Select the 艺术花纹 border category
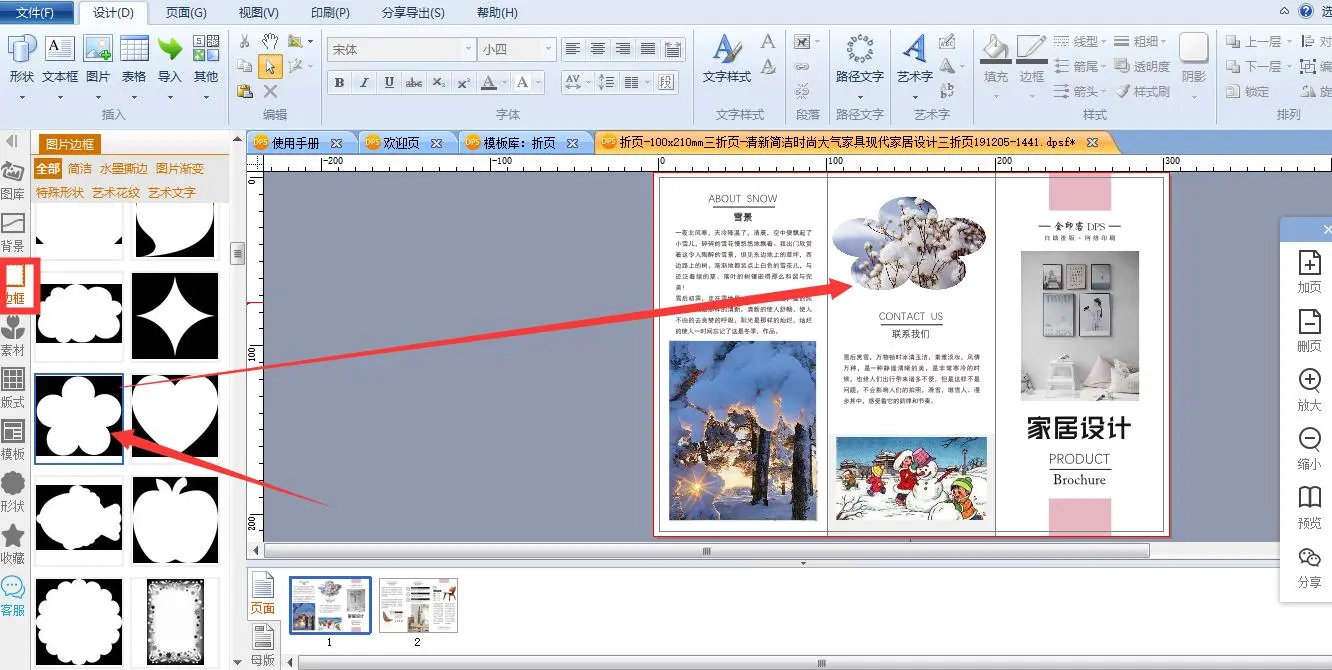Viewport: 1332px width, 670px height. click(x=116, y=192)
